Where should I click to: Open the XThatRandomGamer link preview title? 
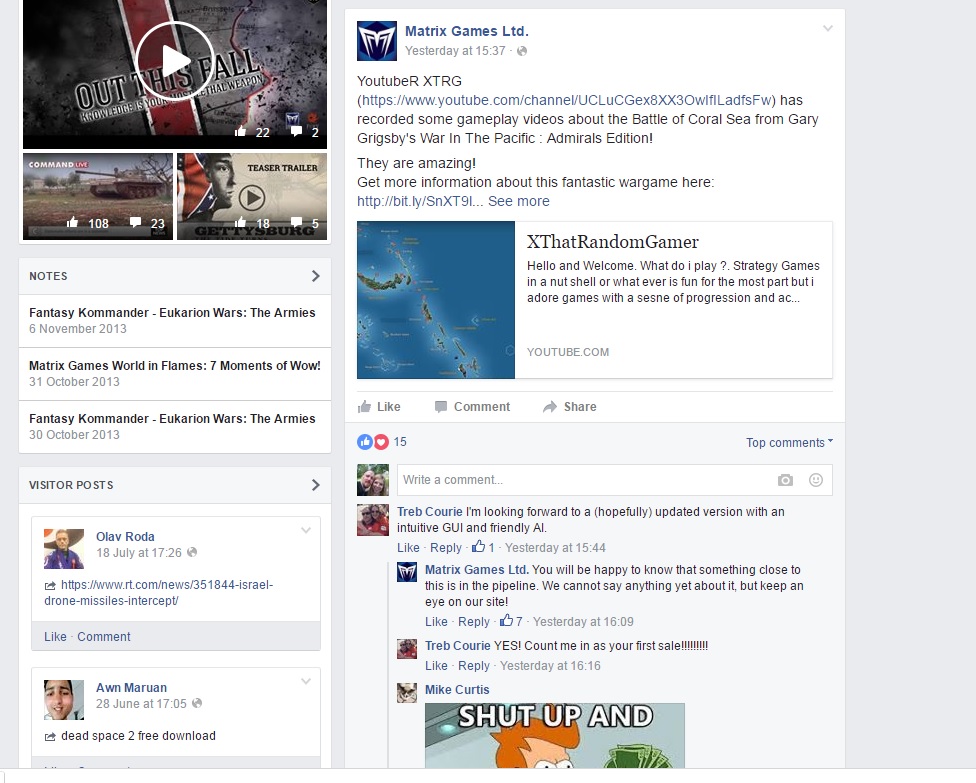point(612,242)
